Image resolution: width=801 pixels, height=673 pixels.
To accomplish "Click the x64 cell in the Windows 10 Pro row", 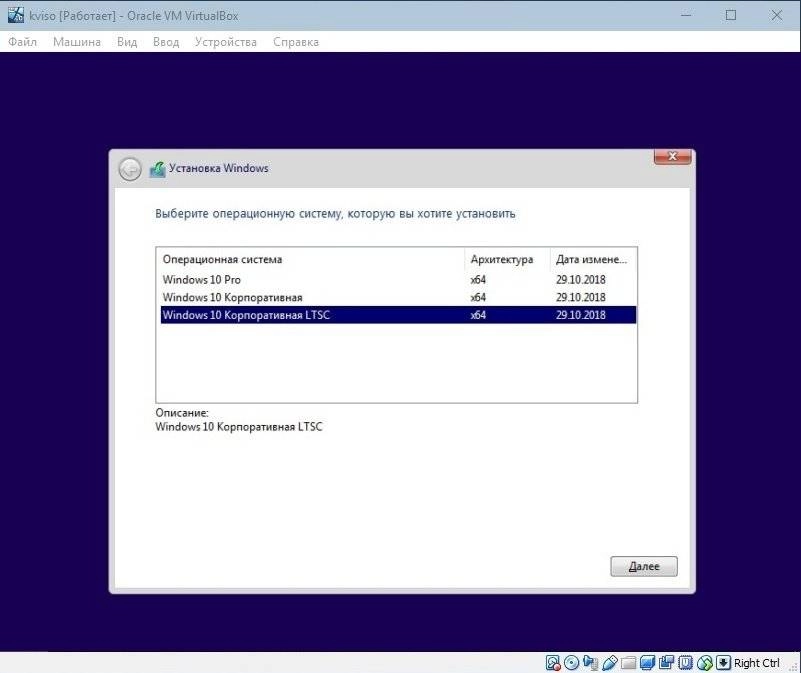I will point(478,280).
